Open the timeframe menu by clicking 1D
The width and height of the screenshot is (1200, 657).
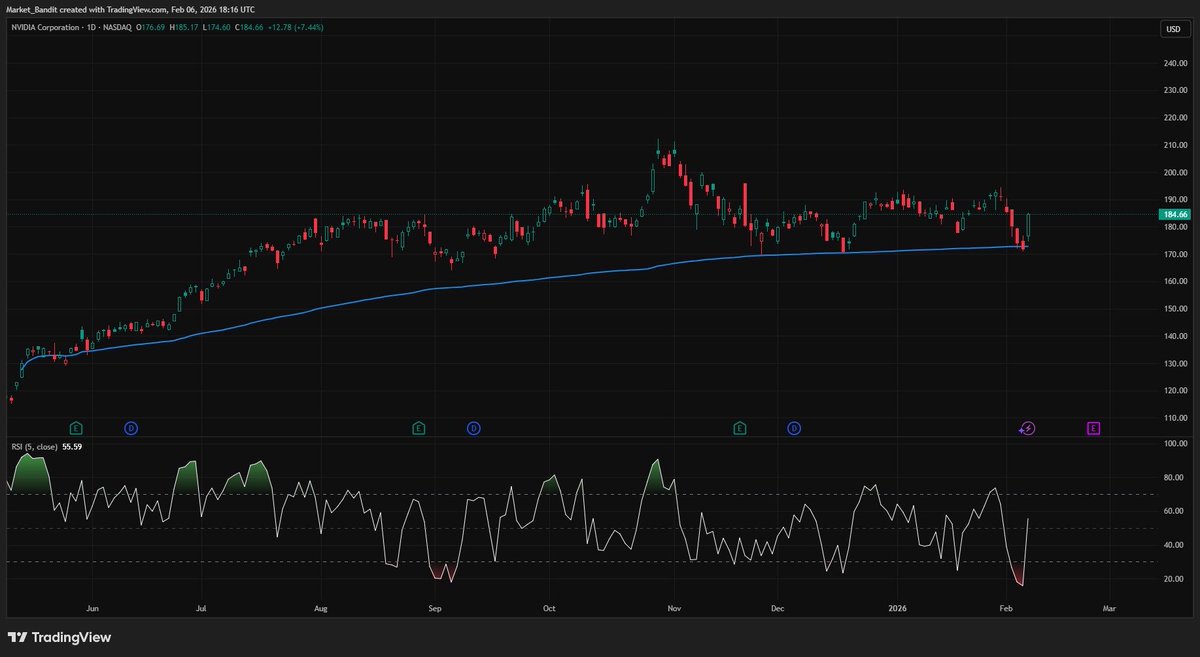(92, 28)
